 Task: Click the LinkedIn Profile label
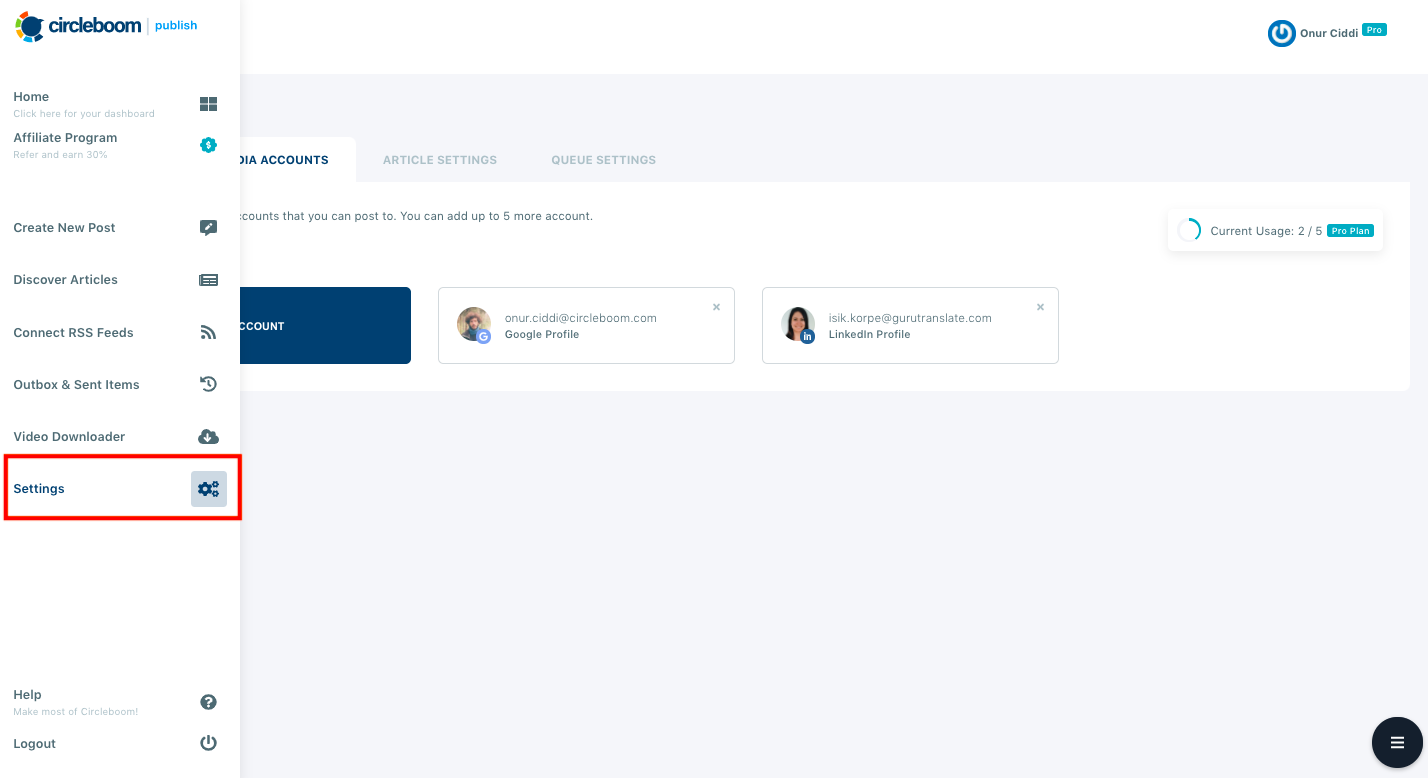(870, 335)
